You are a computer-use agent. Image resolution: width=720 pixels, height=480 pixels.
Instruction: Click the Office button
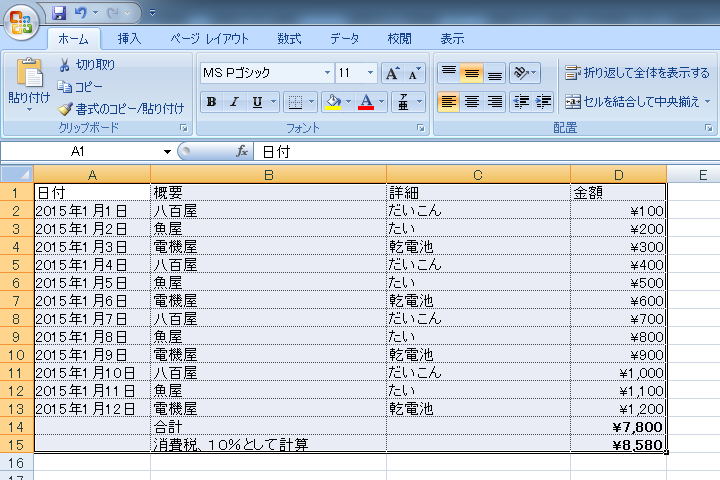point(20,19)
